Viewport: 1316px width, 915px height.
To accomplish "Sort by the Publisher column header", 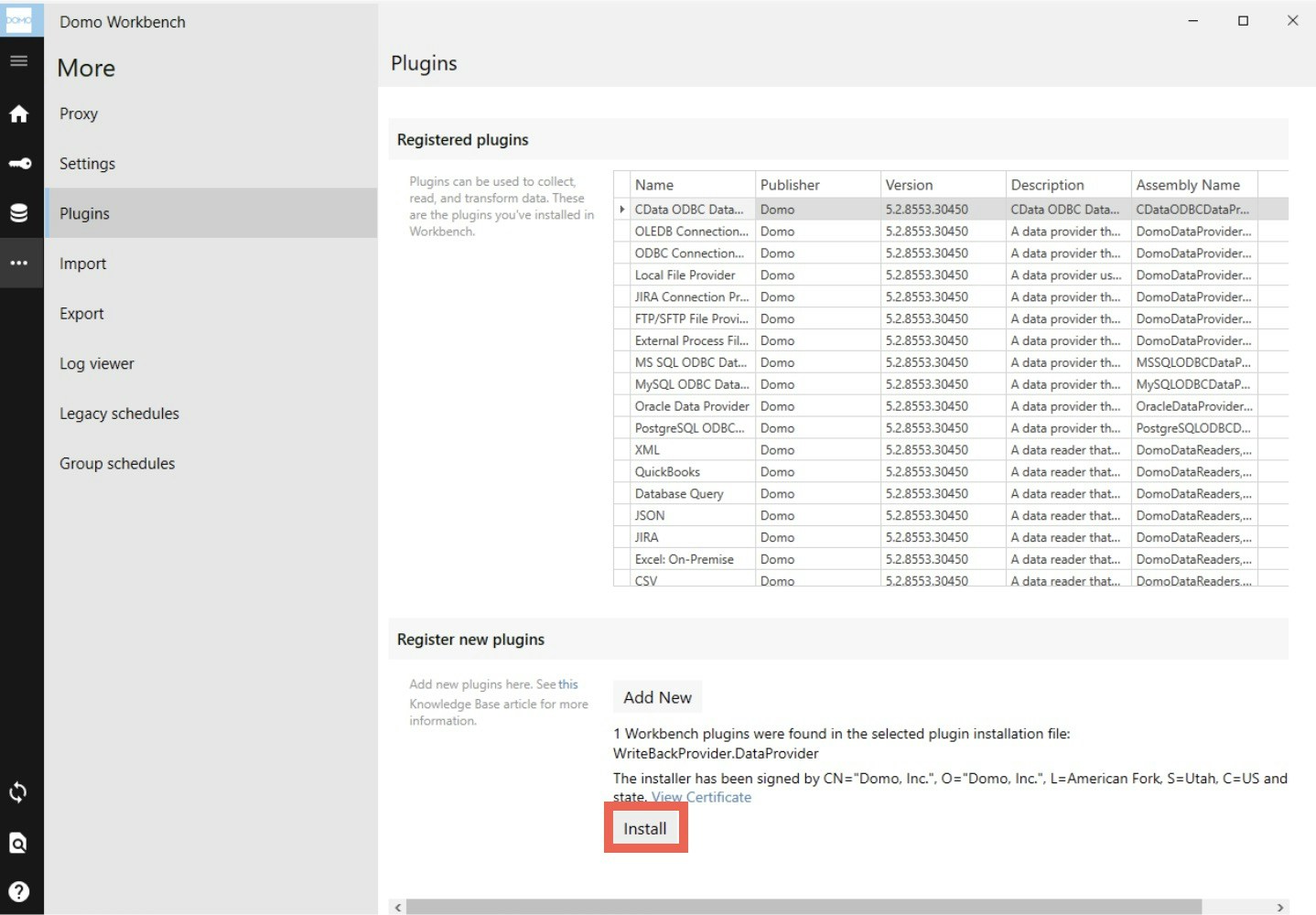I will click(818, 185).
